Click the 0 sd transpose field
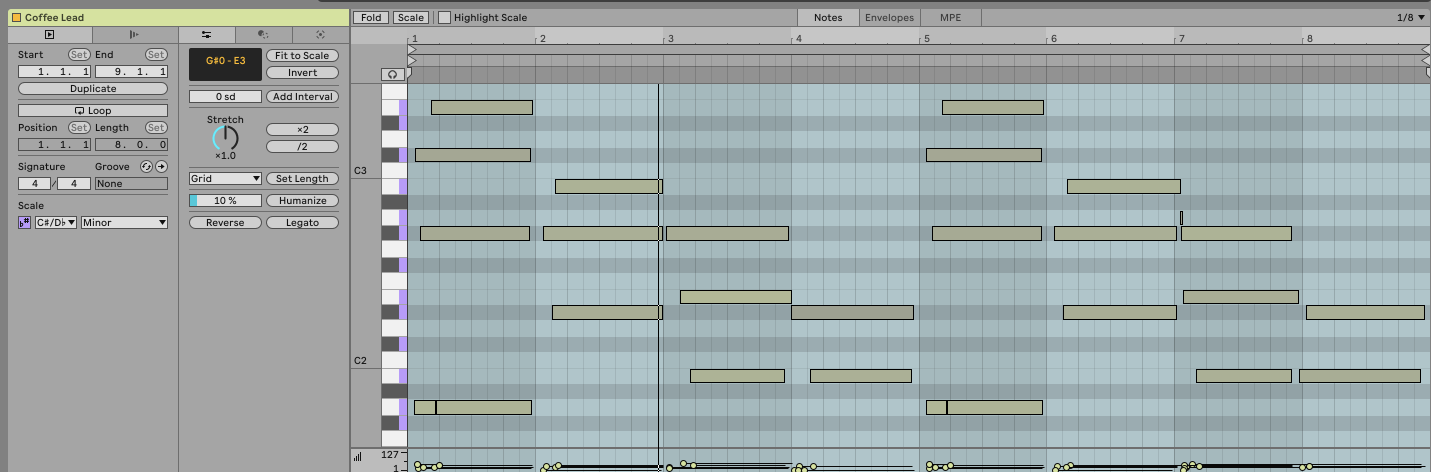Screen dimensions: 1431x472 pos(226,97)
